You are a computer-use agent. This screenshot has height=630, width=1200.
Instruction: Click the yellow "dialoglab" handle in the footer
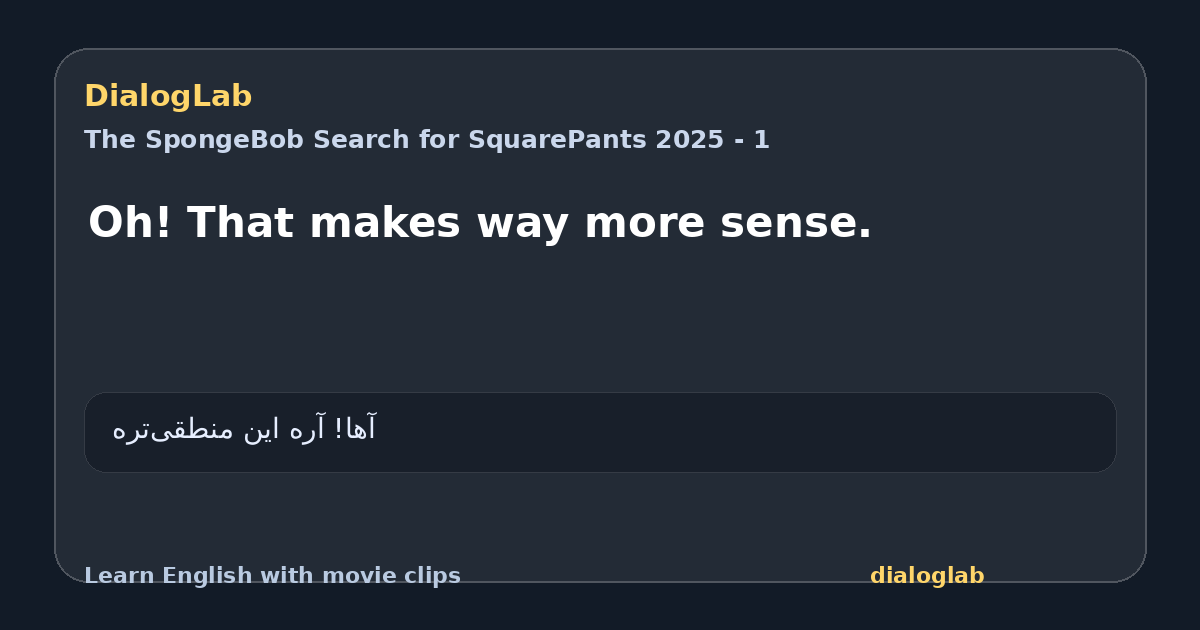point(927,576)
